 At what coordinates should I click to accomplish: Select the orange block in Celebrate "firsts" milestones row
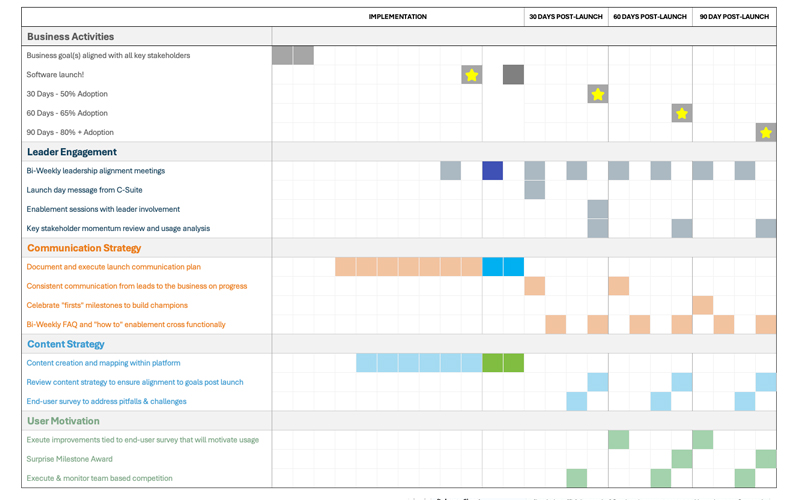[703, 305]
